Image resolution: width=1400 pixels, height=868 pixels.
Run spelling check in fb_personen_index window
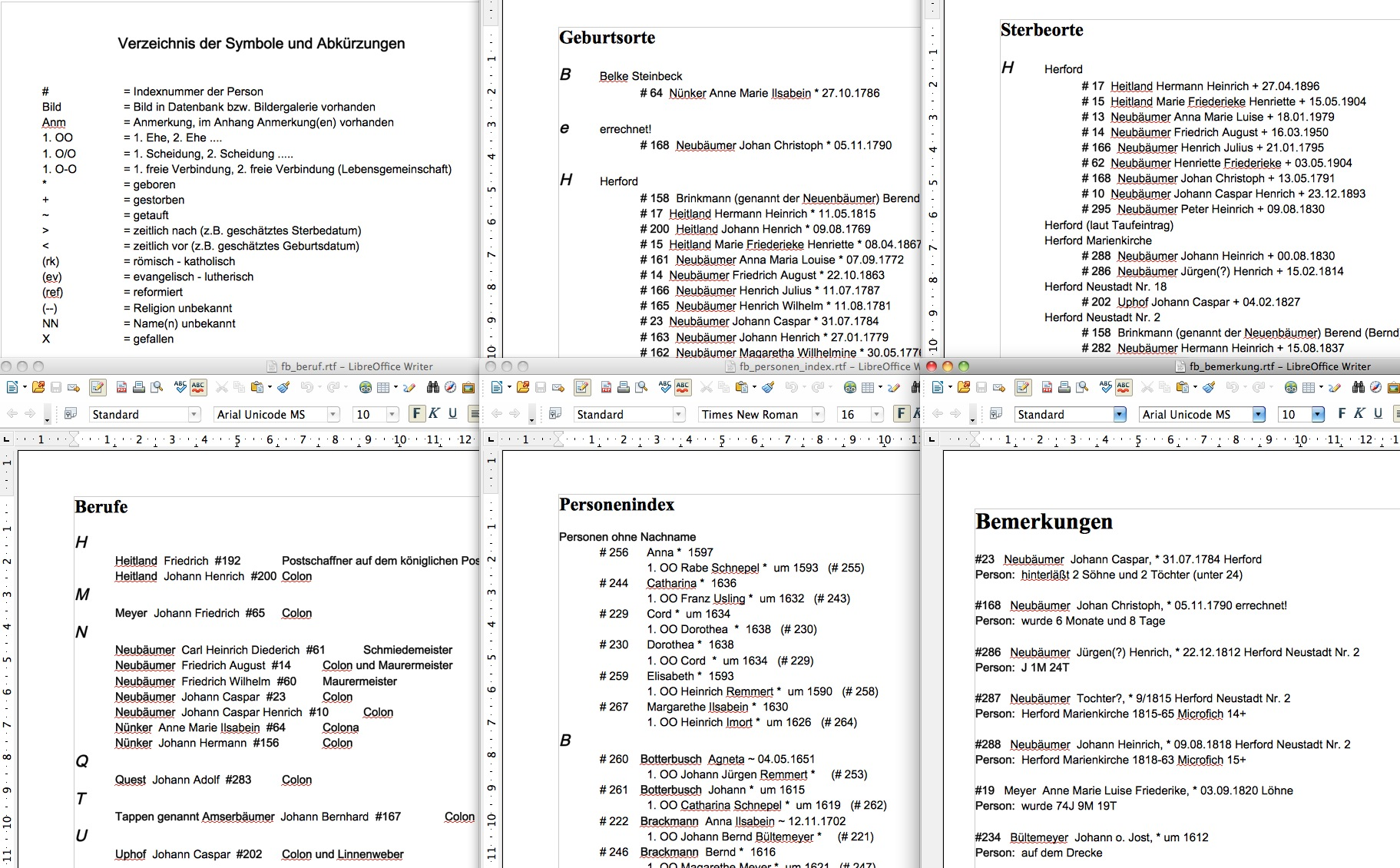click(665, 387)
